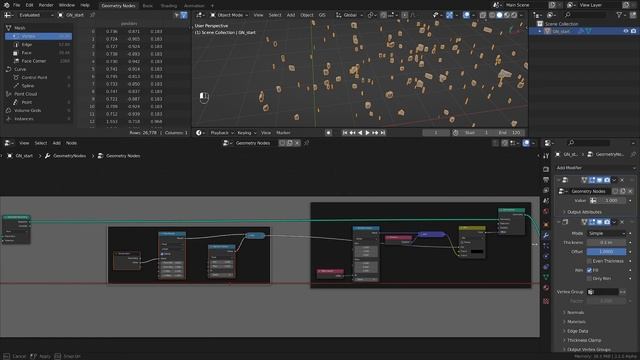Screen dimensions: 640x360
Task: Jump to first frame in timeline
Action: [x=345, y=133]
